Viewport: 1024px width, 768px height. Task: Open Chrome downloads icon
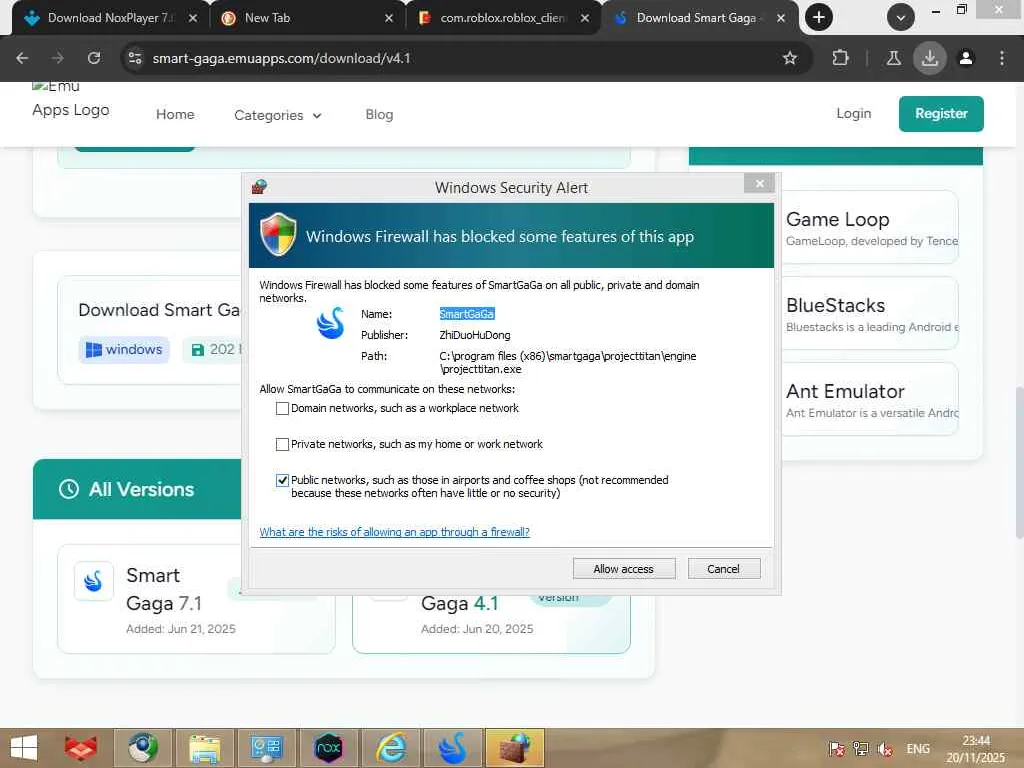pyautogui.click(x=929, y=58)
